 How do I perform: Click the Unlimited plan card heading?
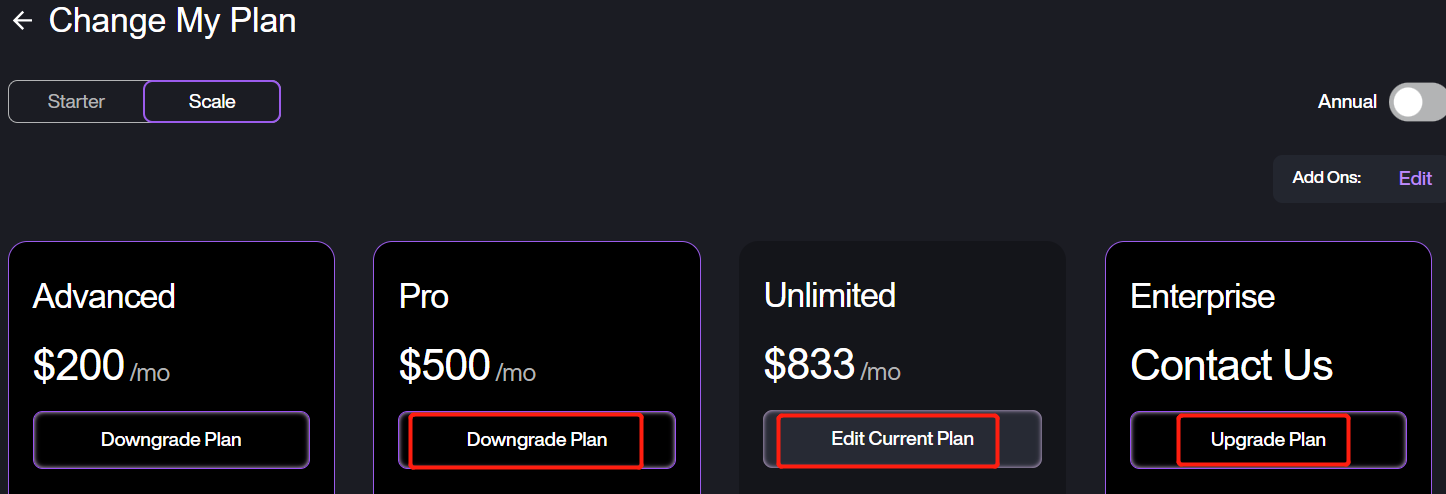point(829,295)
